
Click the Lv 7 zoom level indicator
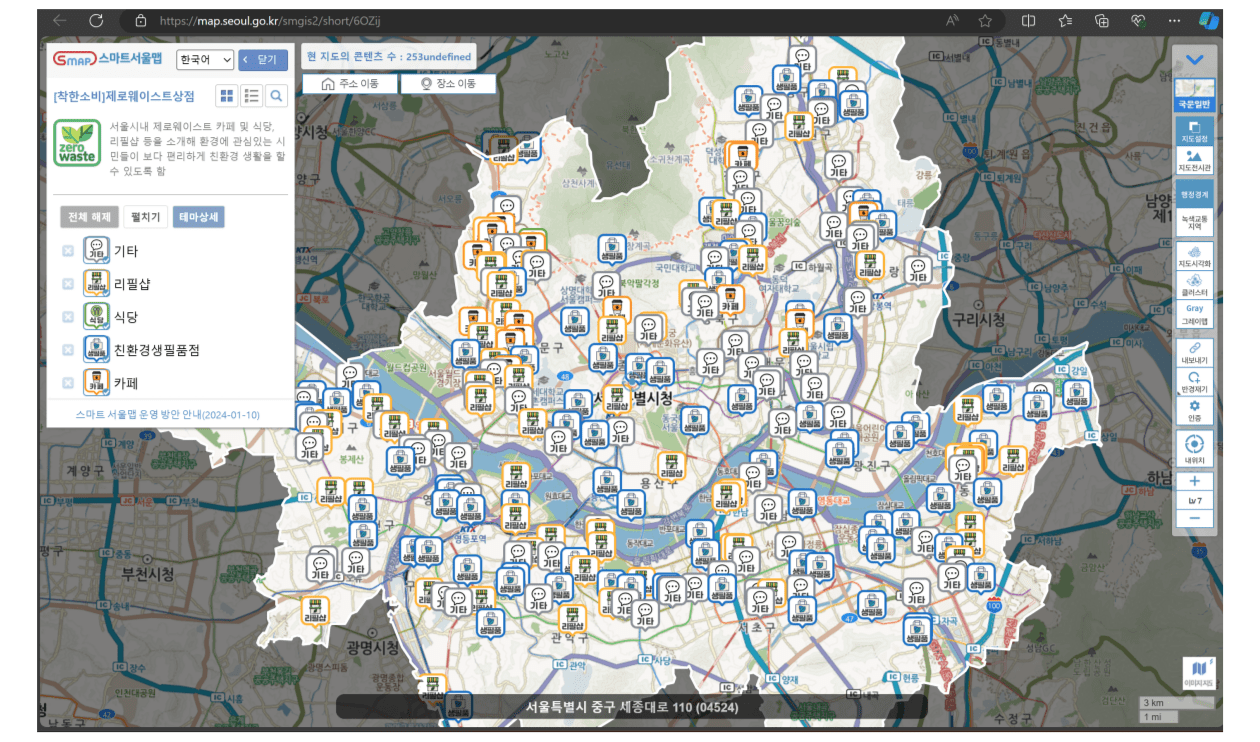1194,500
